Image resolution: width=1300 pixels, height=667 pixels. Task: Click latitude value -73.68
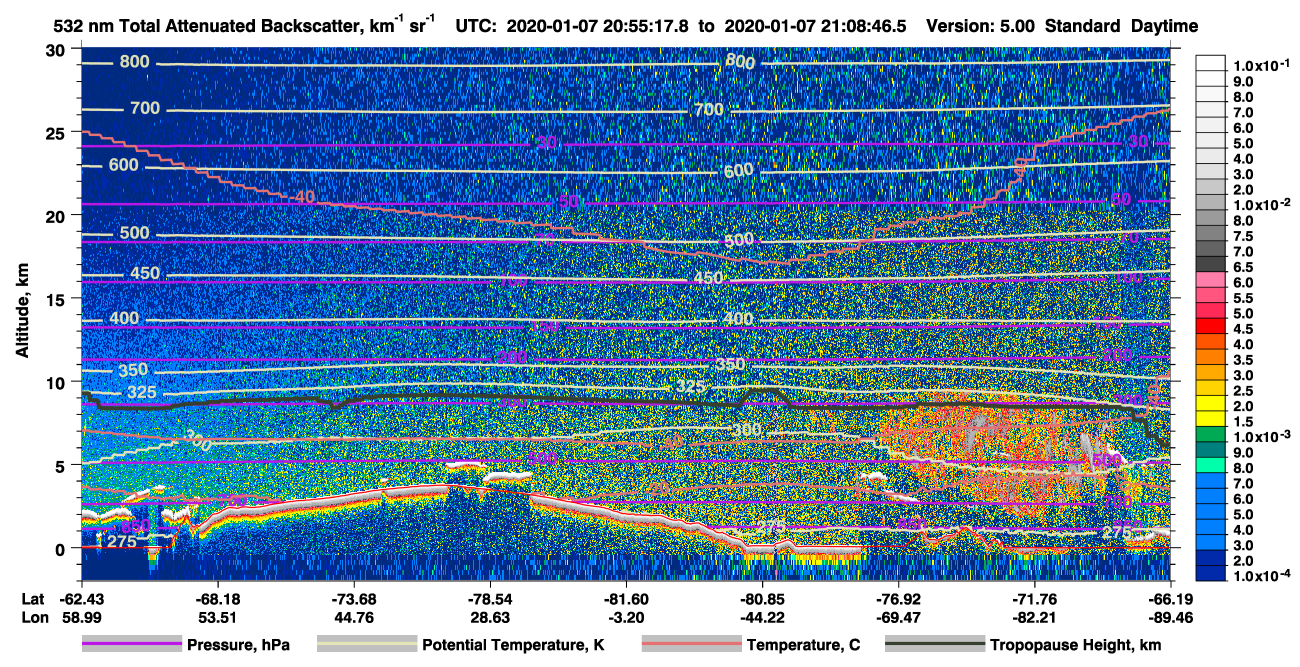point(354,599)
